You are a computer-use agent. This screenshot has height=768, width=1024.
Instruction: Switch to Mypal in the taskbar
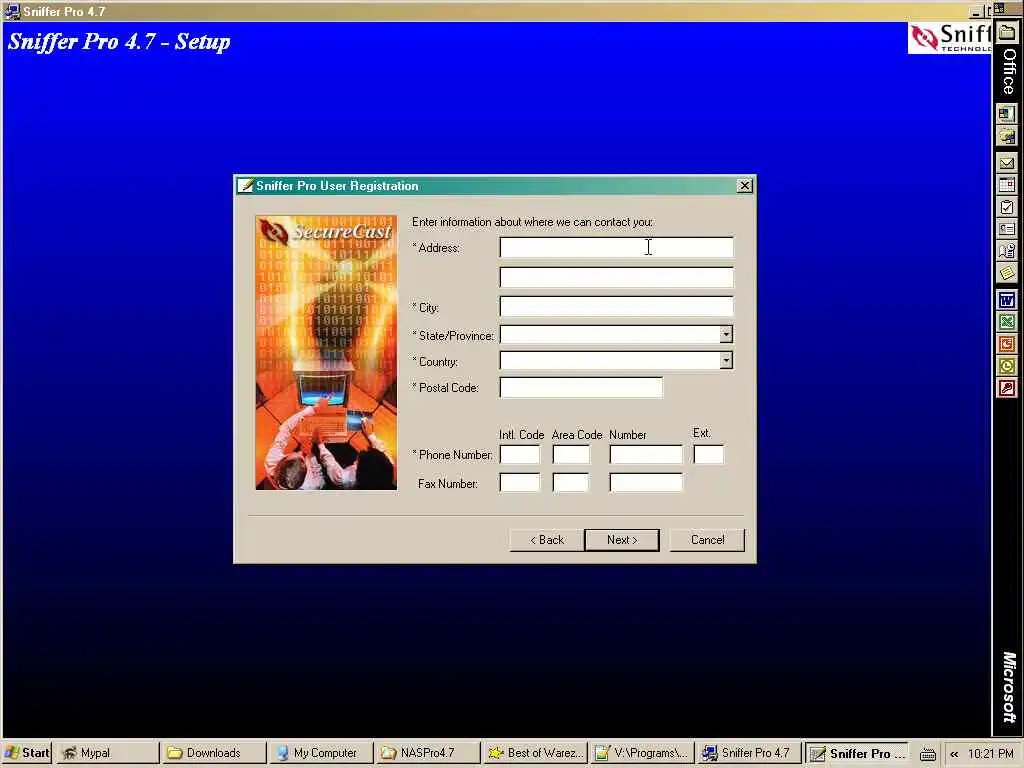point(106,753)
